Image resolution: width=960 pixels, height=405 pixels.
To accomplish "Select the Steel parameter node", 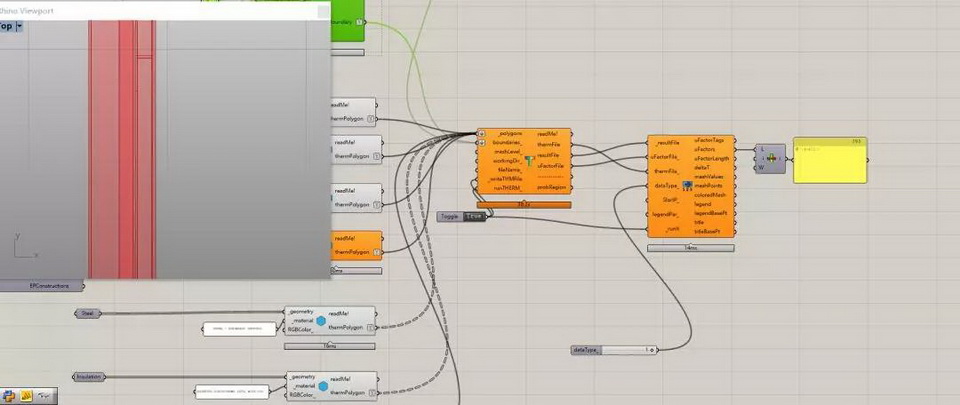I will pyautogui.click(x=90, y=313).
